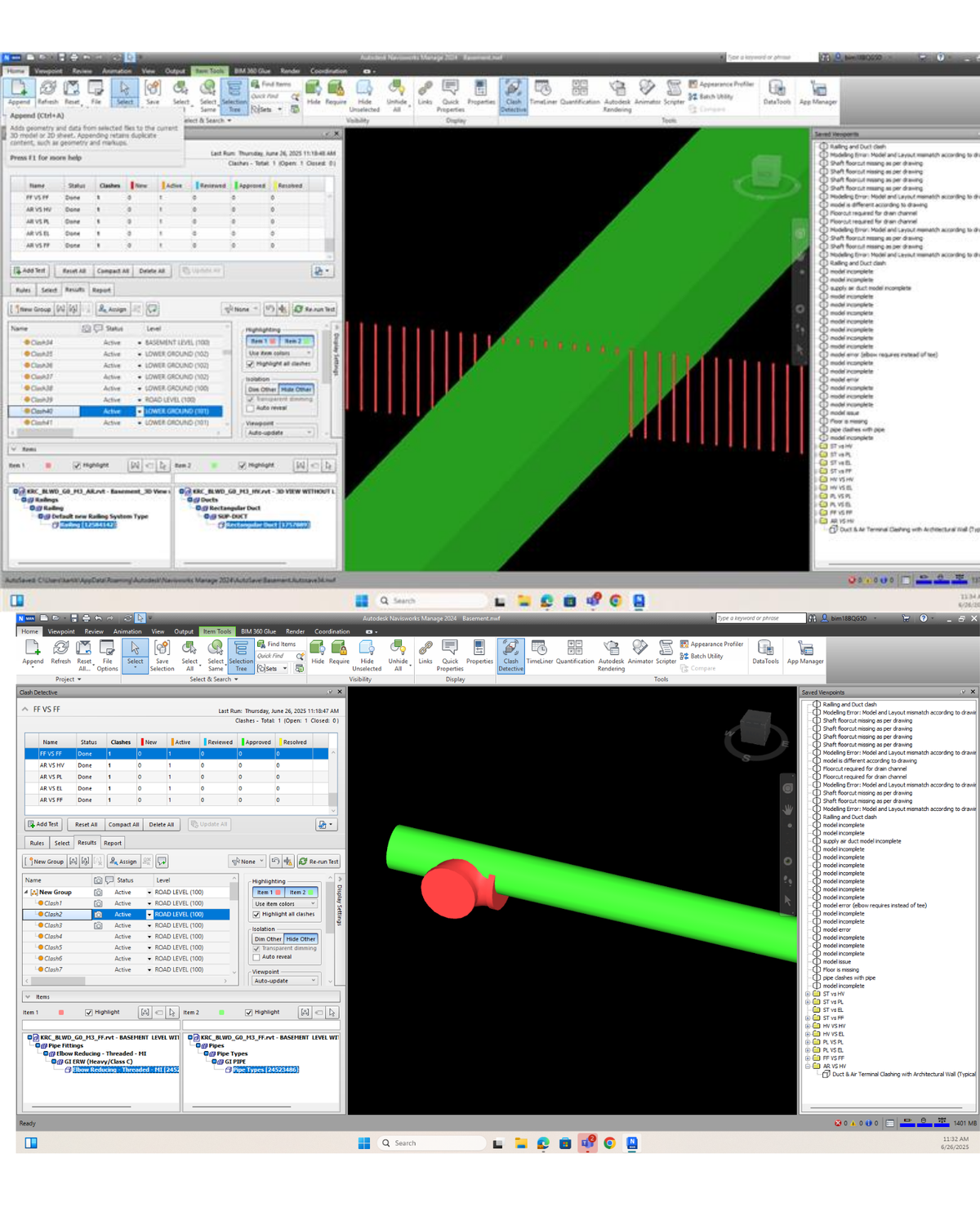
Task: Switch to Viewpoint tab in pipe-clash window
Action: point(61,631)
